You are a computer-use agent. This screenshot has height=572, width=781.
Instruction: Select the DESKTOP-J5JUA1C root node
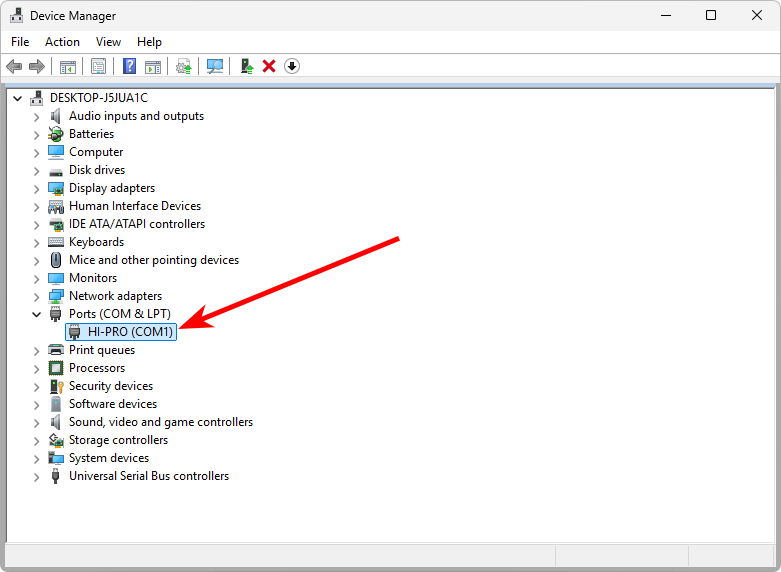(98, 98)
